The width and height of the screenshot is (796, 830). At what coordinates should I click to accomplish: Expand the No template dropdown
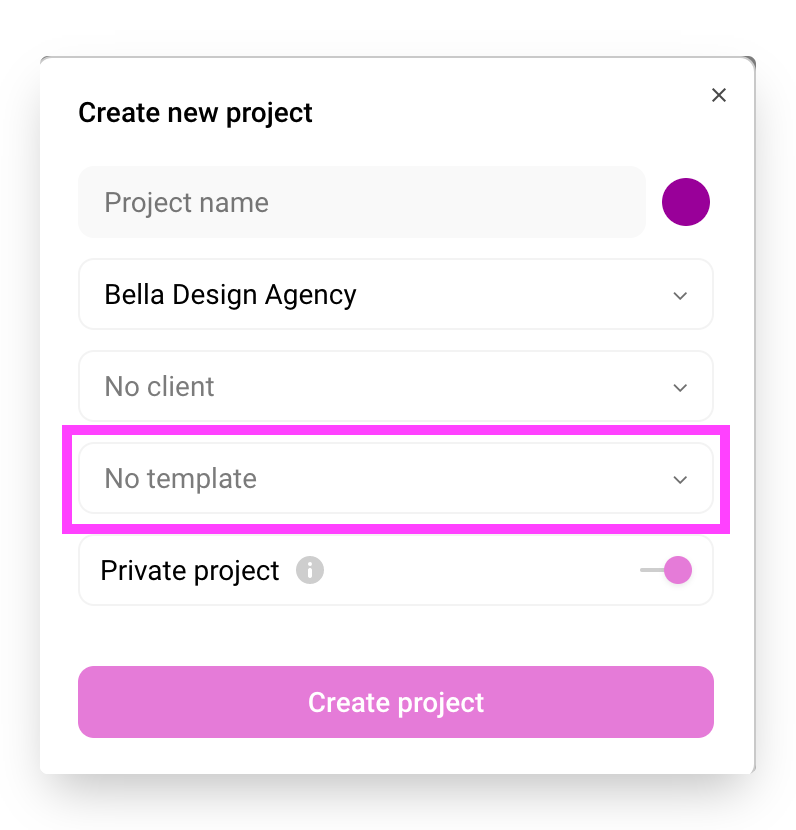coord(395,479)
